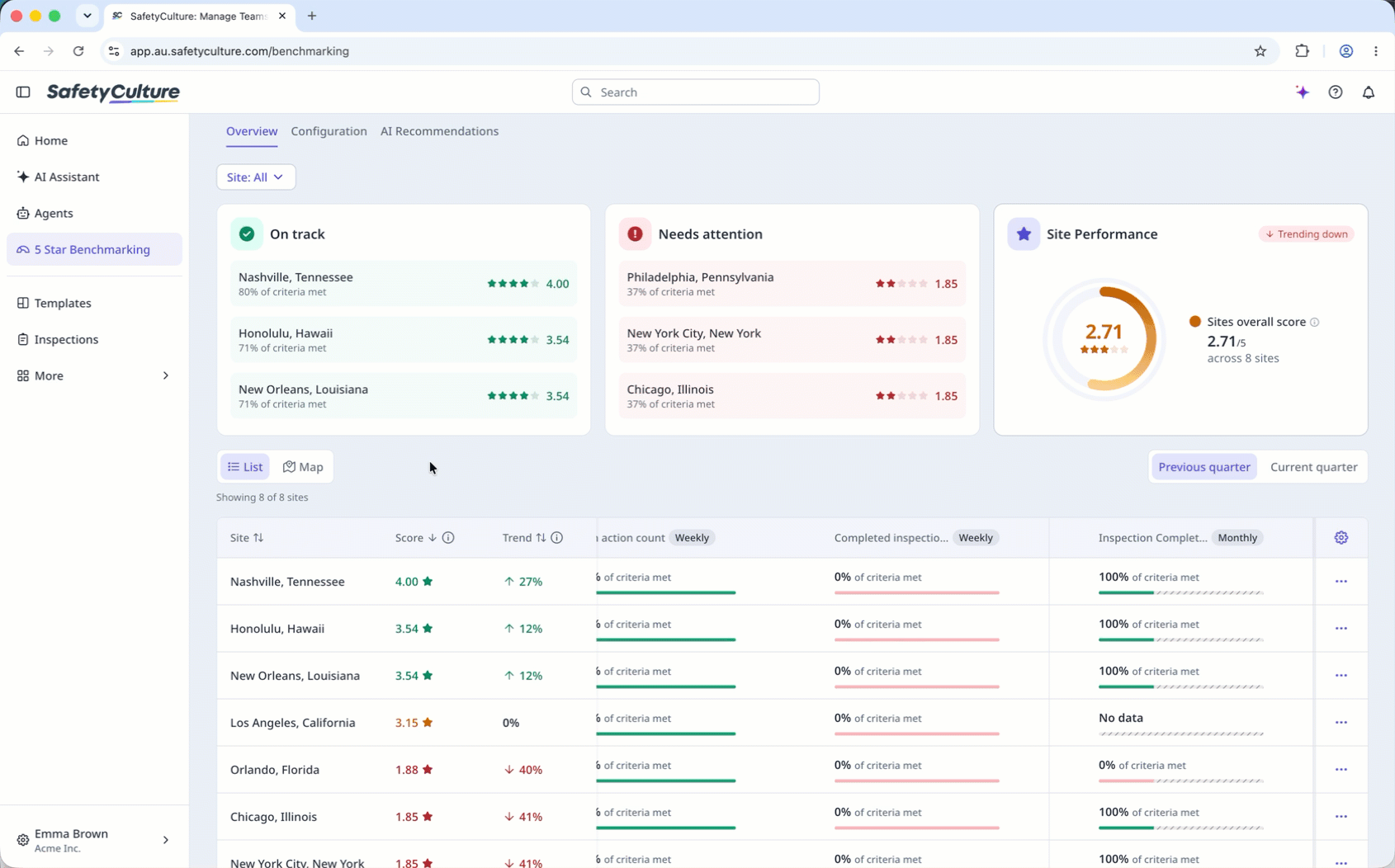Open the Configuration tab
The height and width of the screenshot is (868, 1395).
click(329, 131)
